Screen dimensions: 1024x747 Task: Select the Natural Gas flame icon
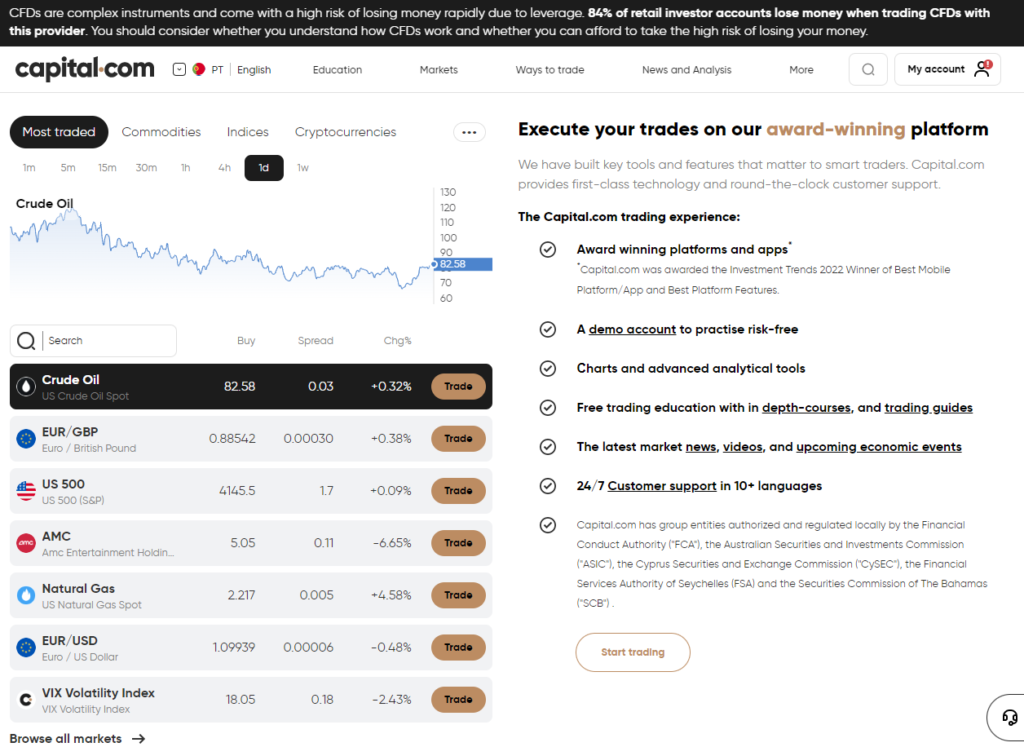(x=25, y=595)
